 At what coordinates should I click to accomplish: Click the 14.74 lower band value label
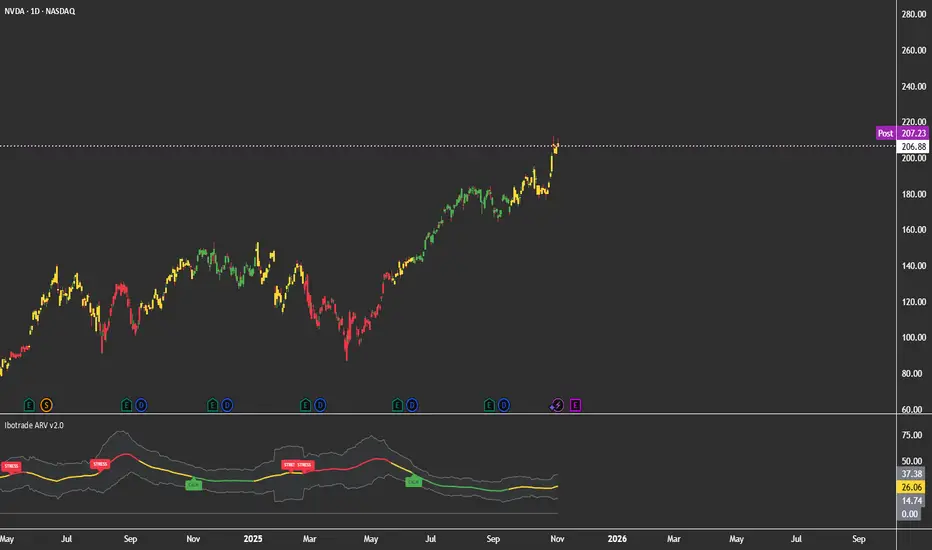click(x=911, y=501)
